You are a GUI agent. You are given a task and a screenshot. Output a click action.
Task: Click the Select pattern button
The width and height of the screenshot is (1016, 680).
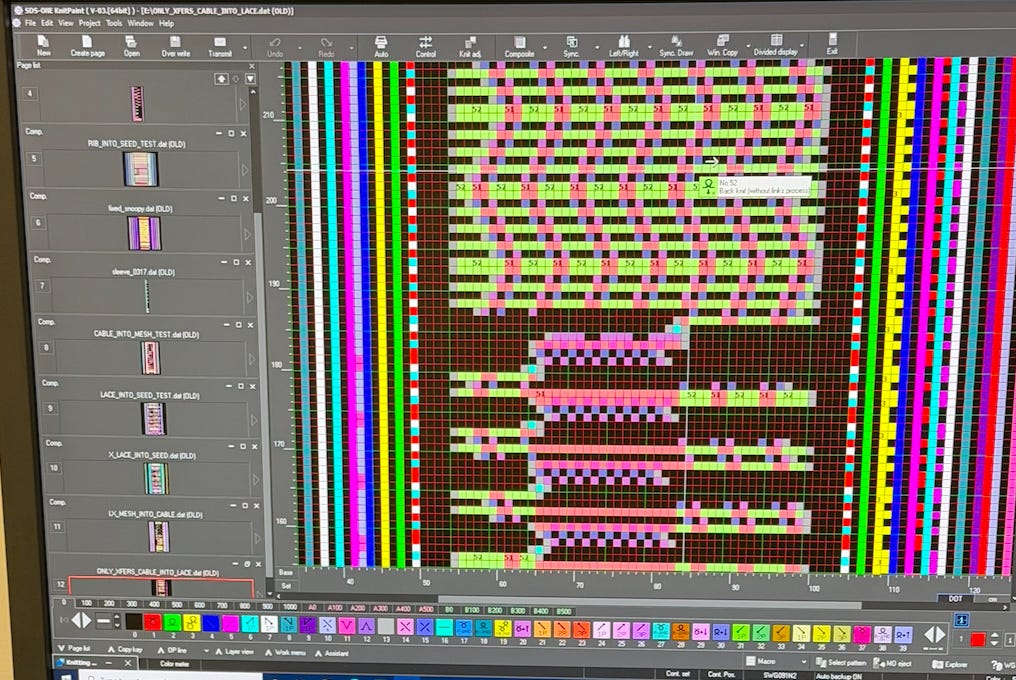pyautogui.click(x=840, y=662)
